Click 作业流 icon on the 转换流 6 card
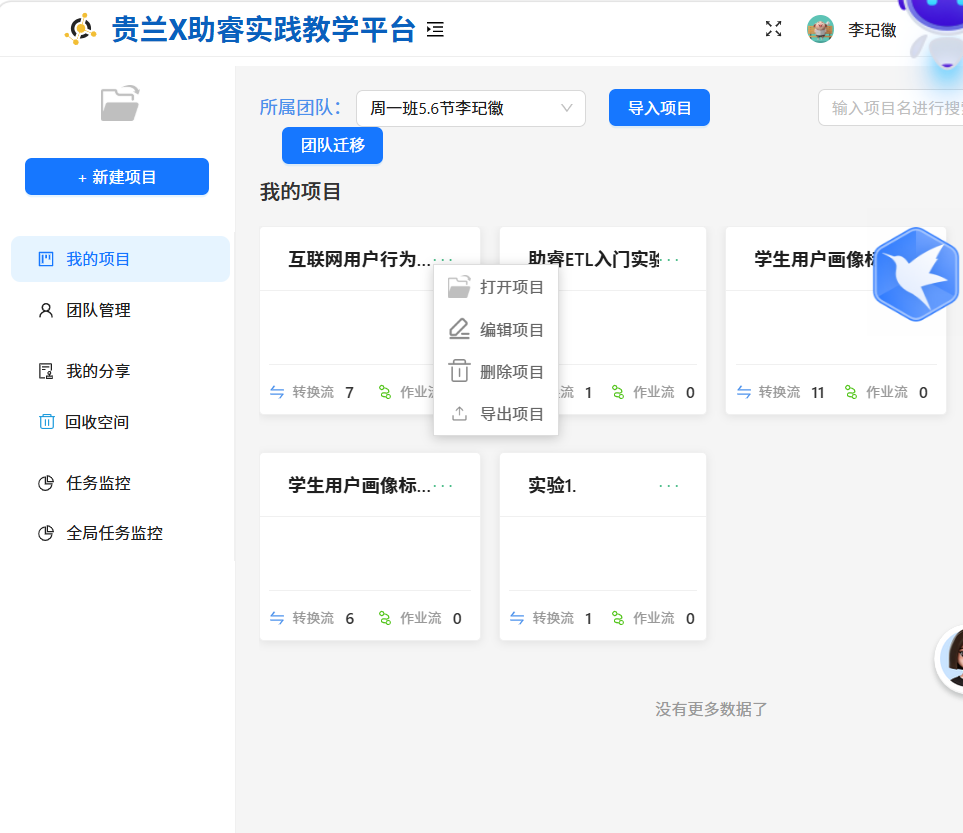Image resolution: width=963 pixels, height=833 pixels. (x=385, y=618)
